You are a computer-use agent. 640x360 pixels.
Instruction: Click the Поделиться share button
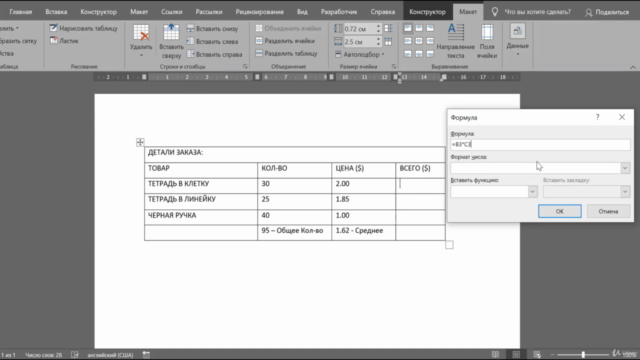pyautogui.click(x=607, y=12)
